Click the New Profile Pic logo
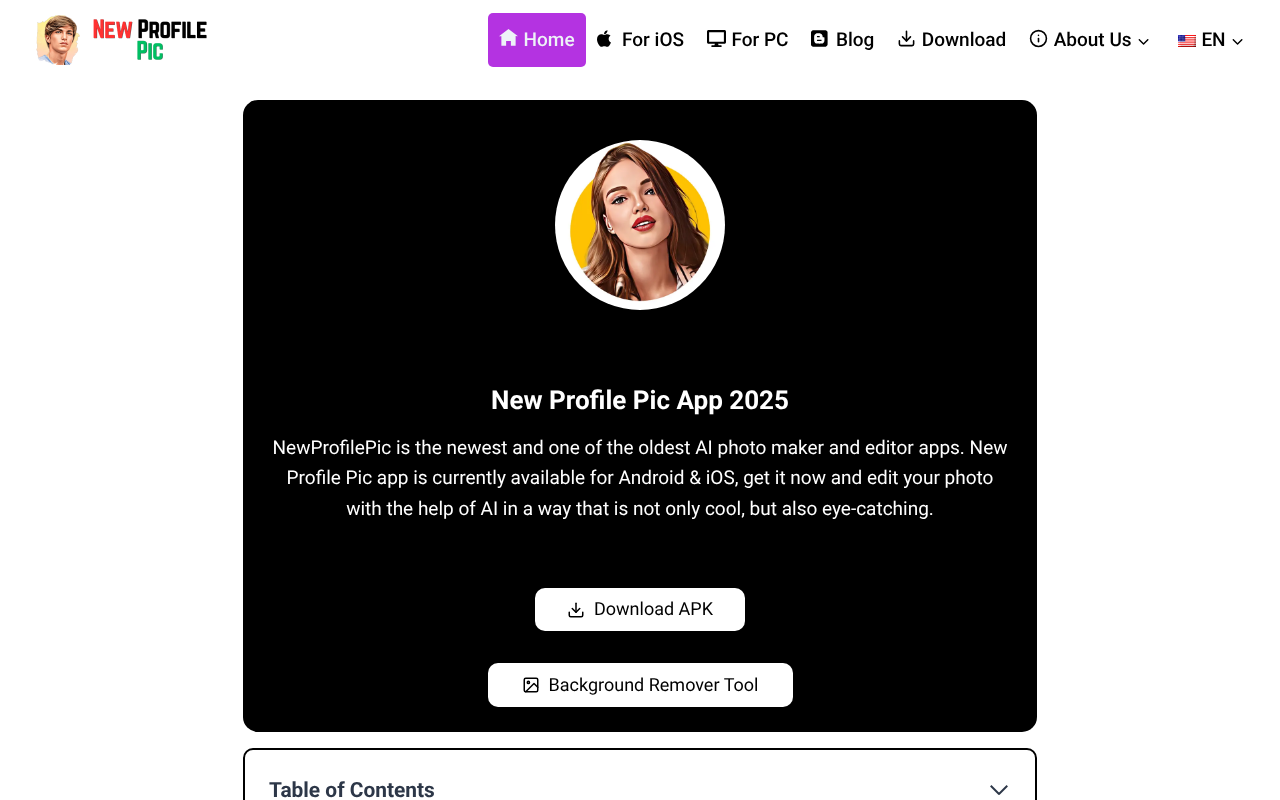Image resolution: width=1280 pixels, height=800 pixels. coord(120,39)
